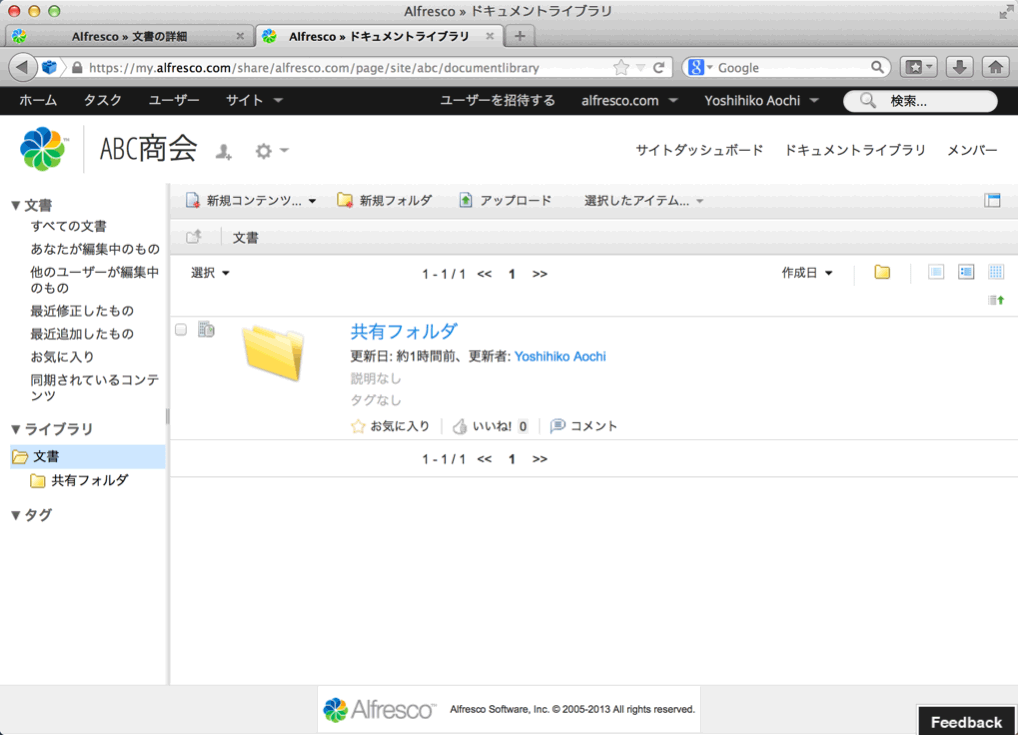Open the bookmarks list toolbar button
Screen dimensions: 1018x735
[919, 67]
